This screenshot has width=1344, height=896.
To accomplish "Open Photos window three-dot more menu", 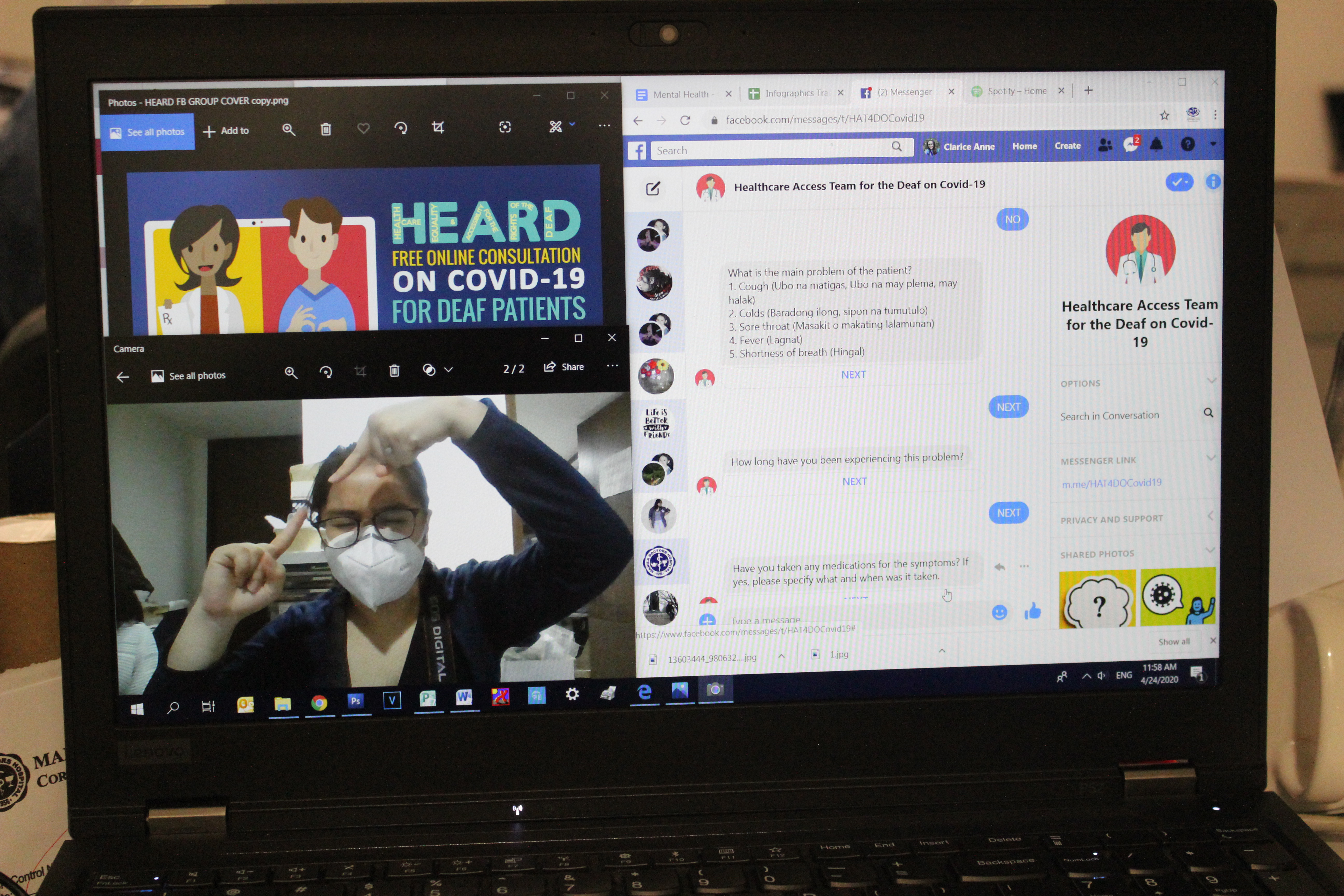I will [x=604, y=125].
